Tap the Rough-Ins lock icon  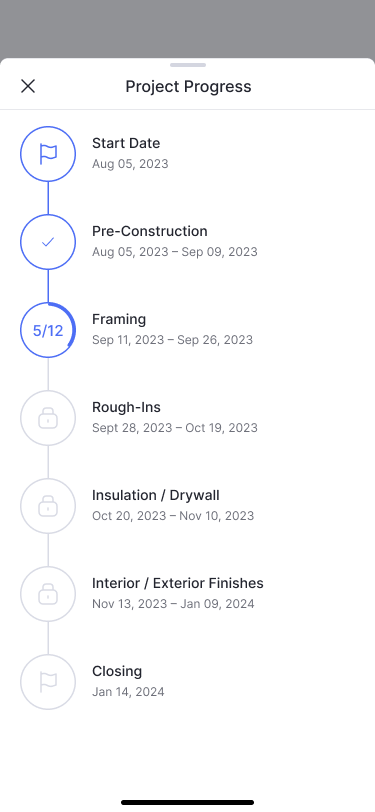tap(48, 418)
